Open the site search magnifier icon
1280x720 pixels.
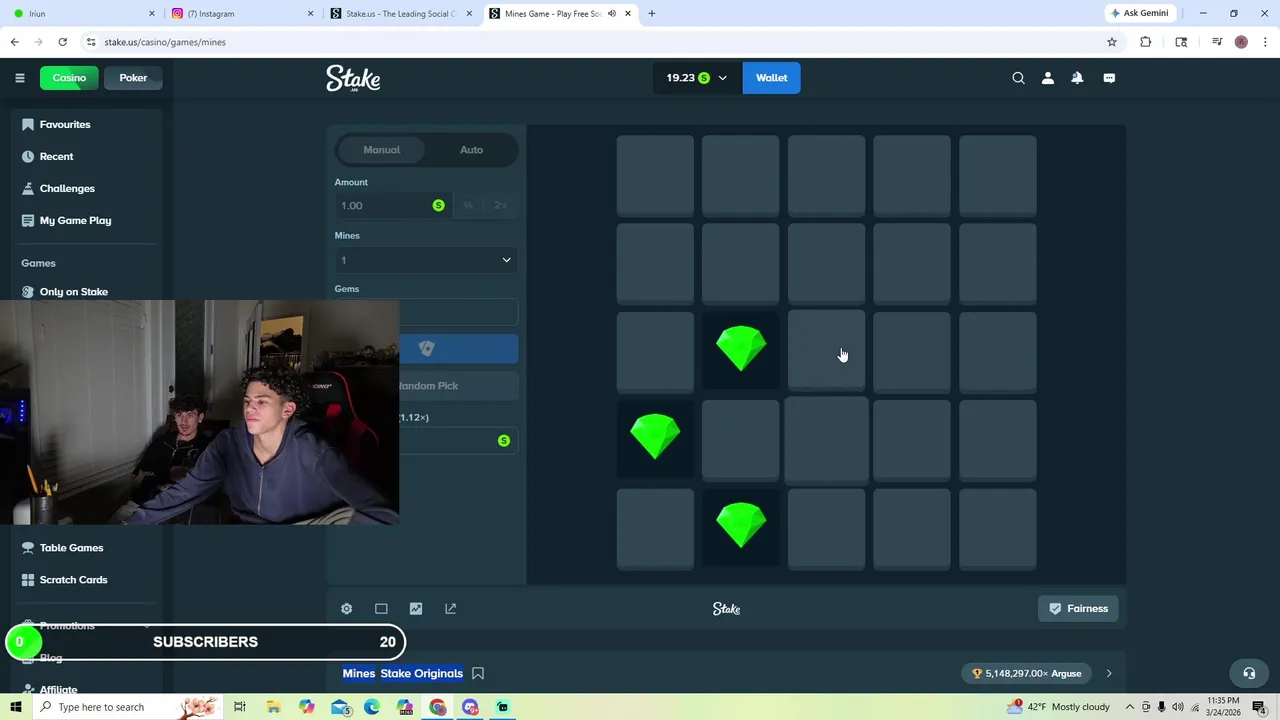click(x=1018, y=78)
